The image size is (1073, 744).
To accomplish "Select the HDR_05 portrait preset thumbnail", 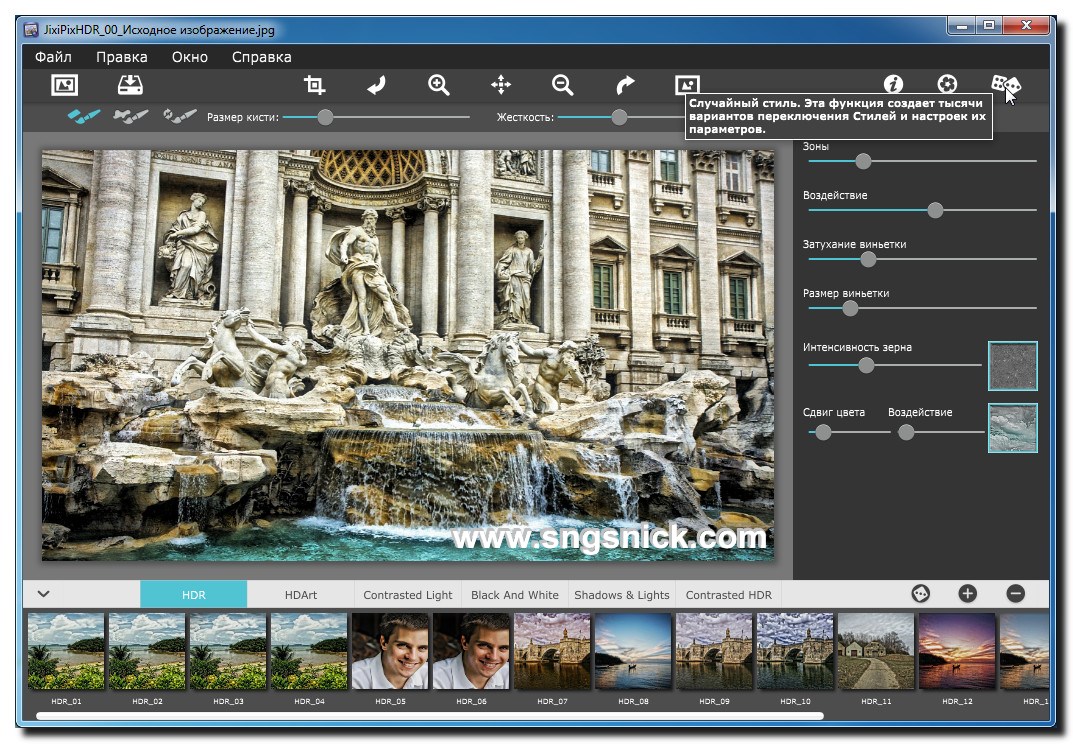I will click(x=390, y=651).
